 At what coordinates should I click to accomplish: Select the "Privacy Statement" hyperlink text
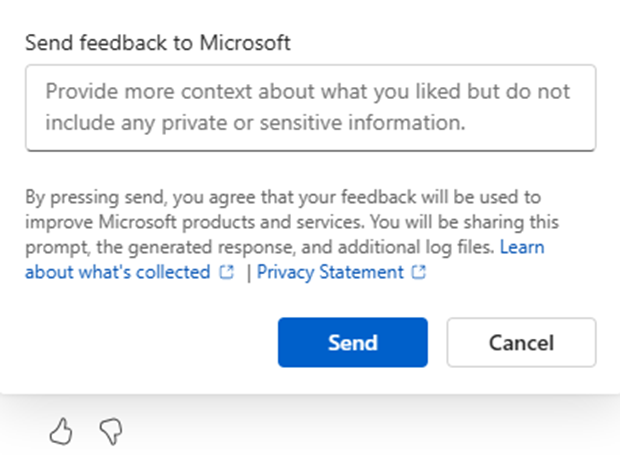(x=330, y=272)
